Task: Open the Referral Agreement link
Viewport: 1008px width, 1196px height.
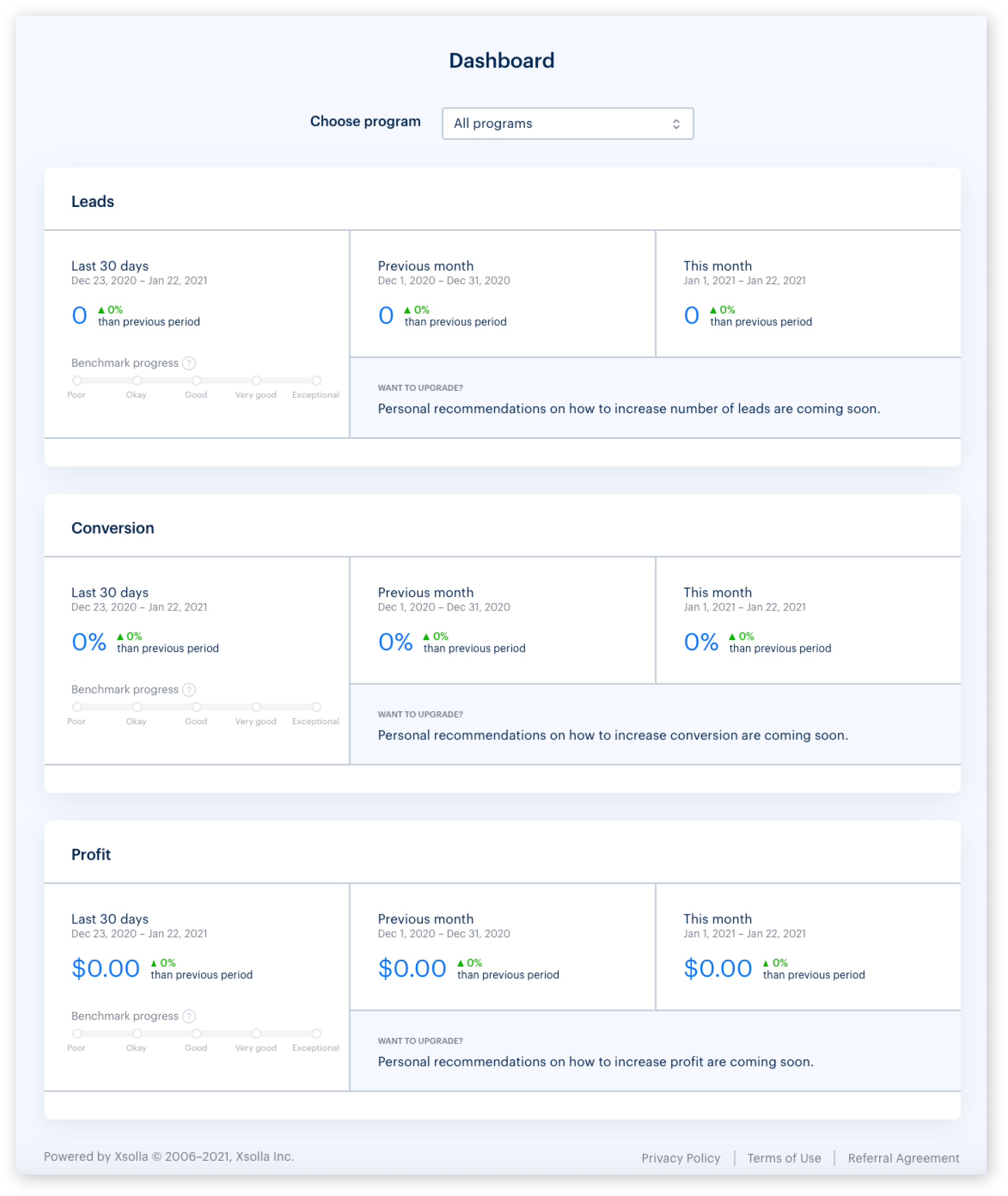Action: click(x=903, y=1158)
